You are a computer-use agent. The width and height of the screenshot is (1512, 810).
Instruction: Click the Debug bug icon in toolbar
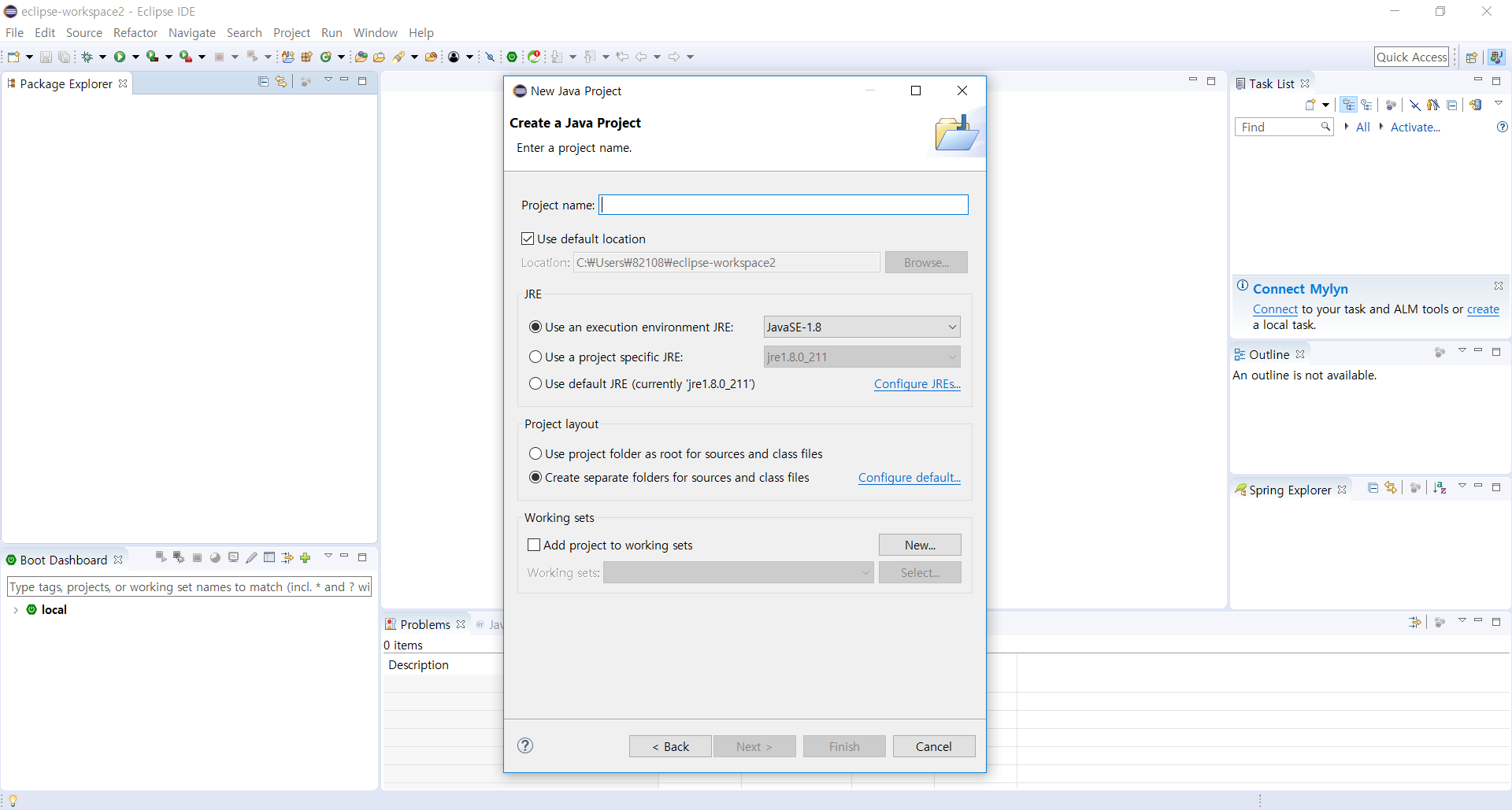[x=87, y=57]
